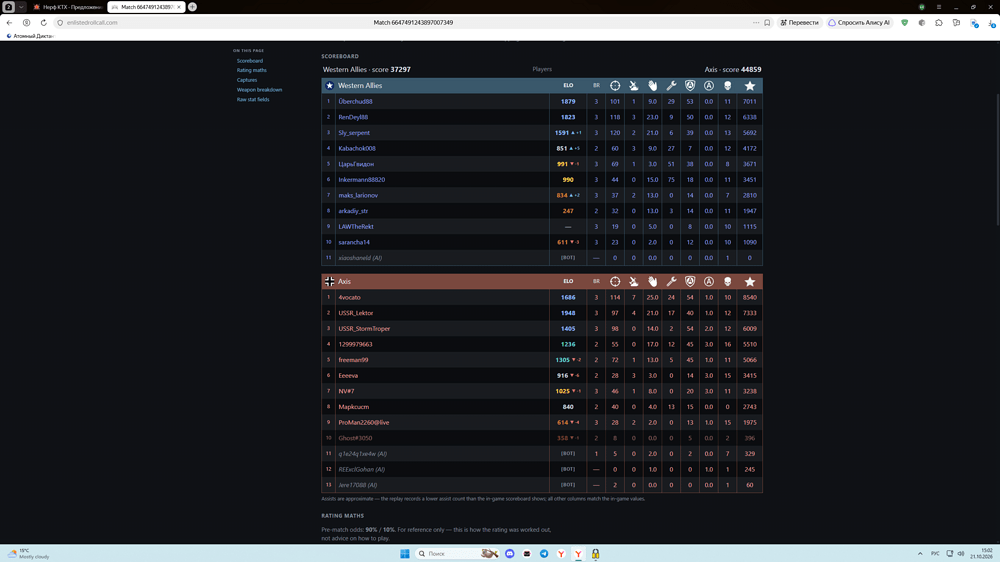Bookmark this page with the bookmark icon
Viewport: 1000px width, 562px height.
pos(767,22)
